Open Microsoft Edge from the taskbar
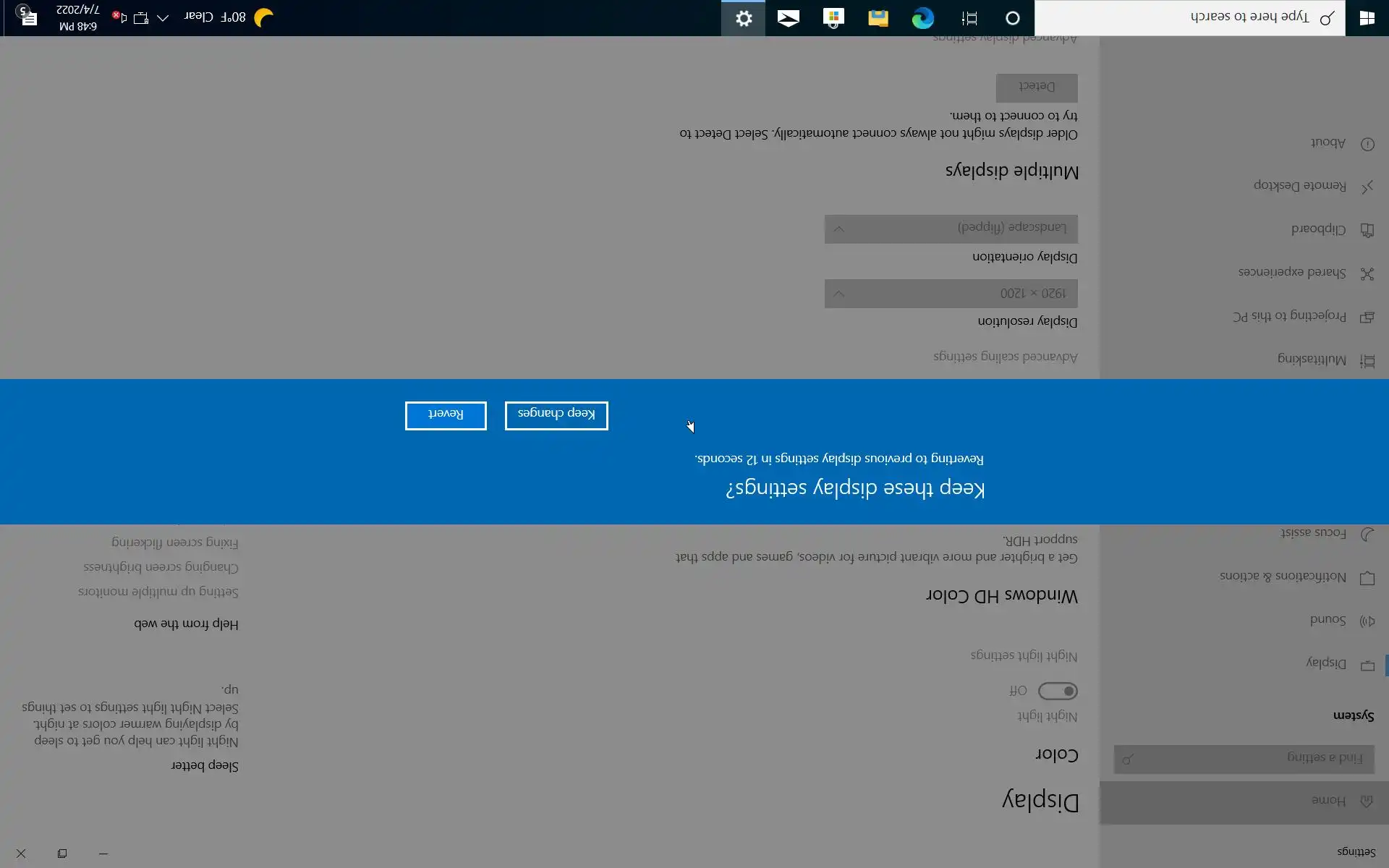 tap(922, 18)
